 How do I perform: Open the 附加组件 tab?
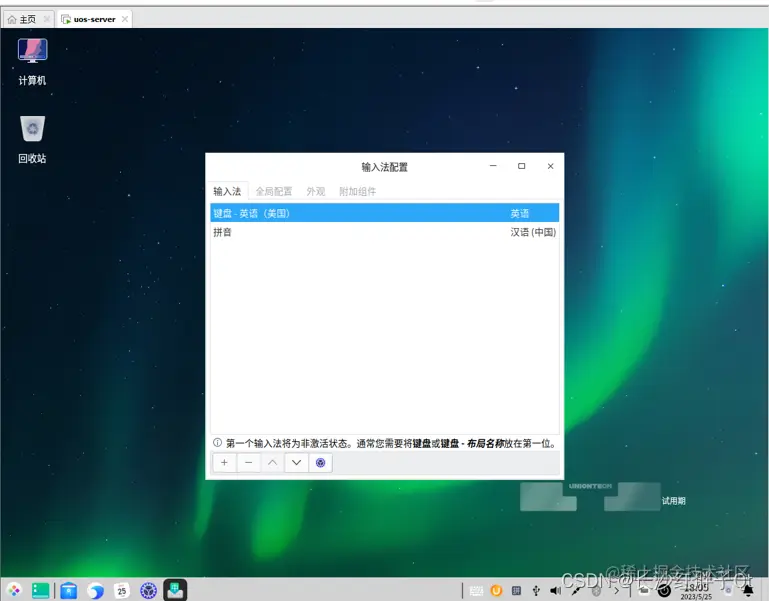coord(358,191)
